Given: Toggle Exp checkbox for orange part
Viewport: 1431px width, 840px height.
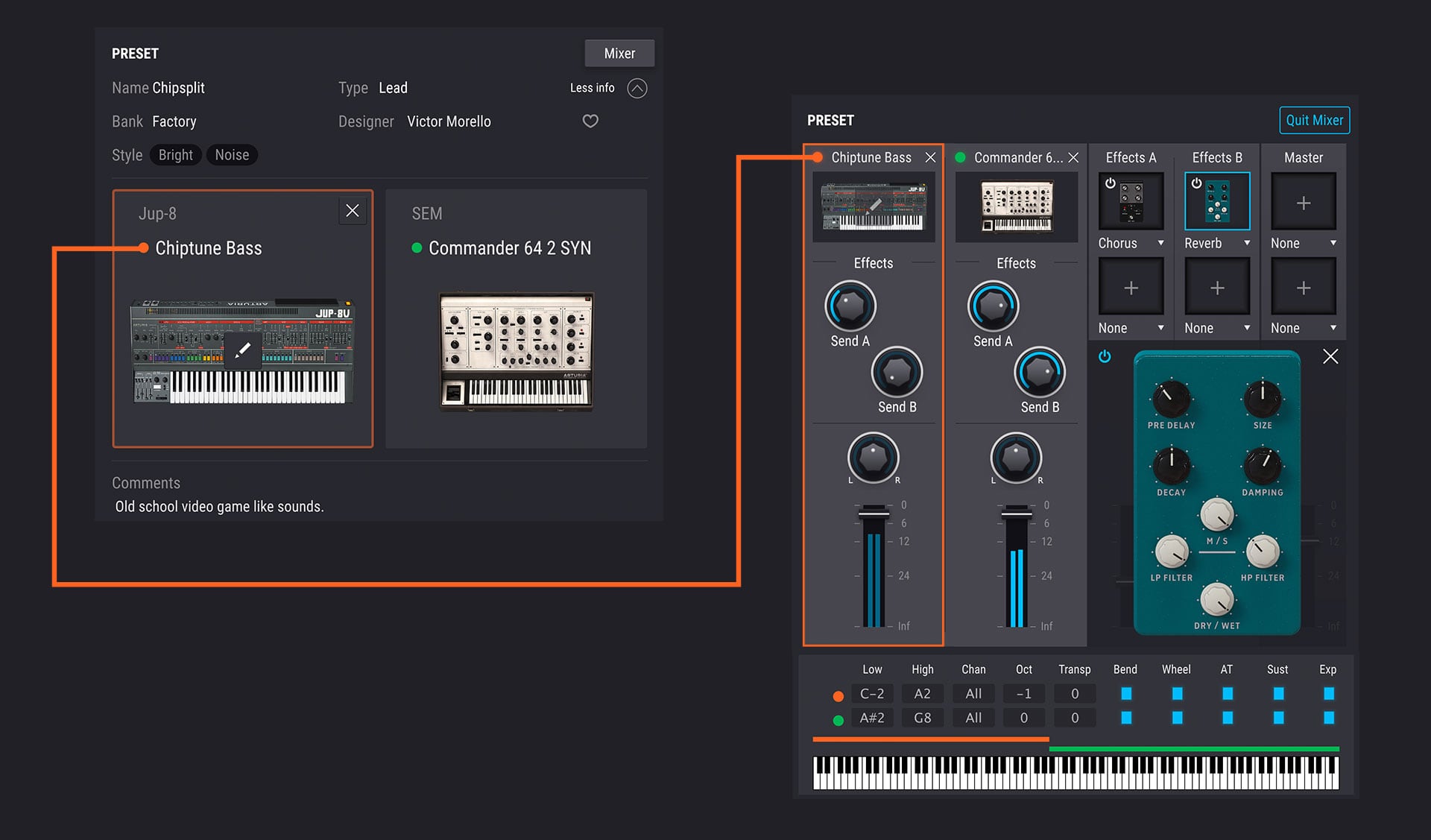Looking at the screenshot, I should (x=1328, y=694).
